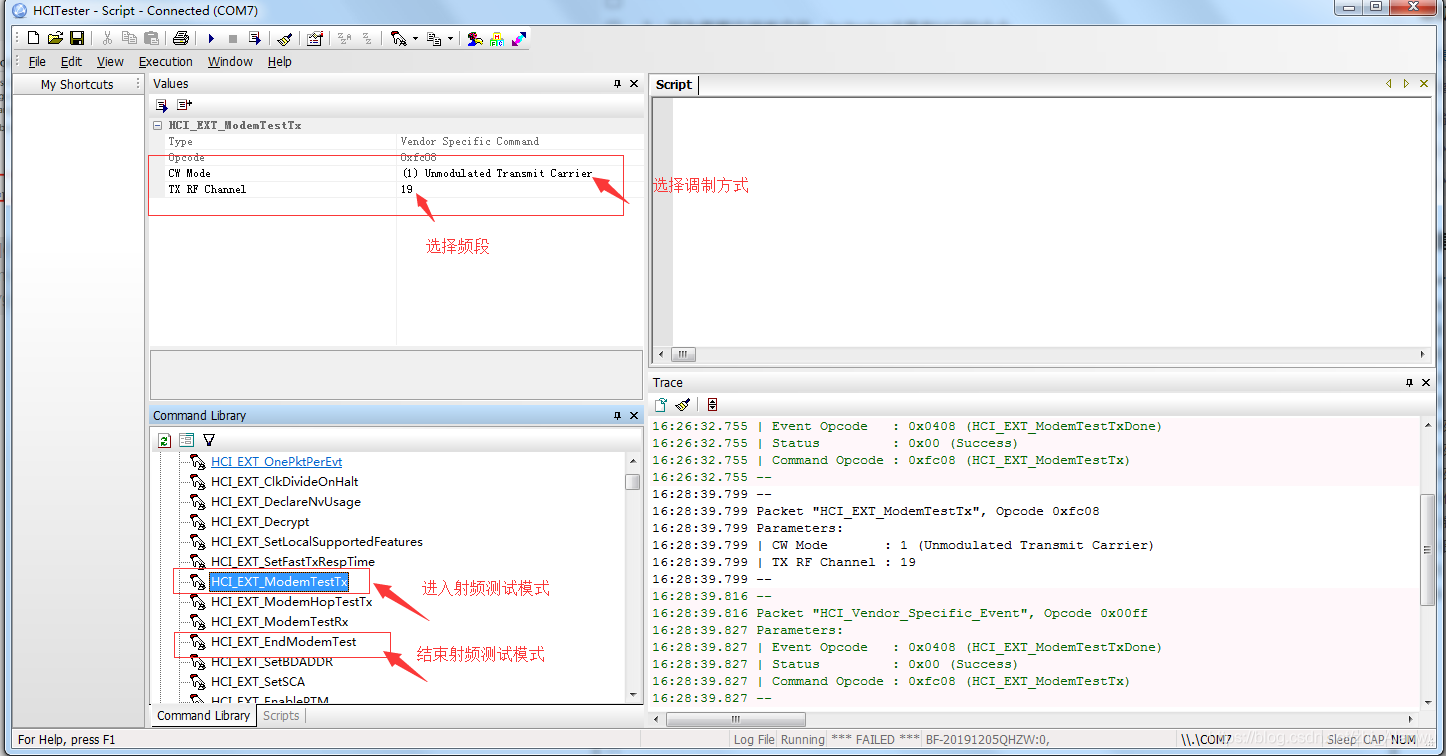Click the pages icon with a dropdown arrow in the main toolbar

(x=434, y=38)
